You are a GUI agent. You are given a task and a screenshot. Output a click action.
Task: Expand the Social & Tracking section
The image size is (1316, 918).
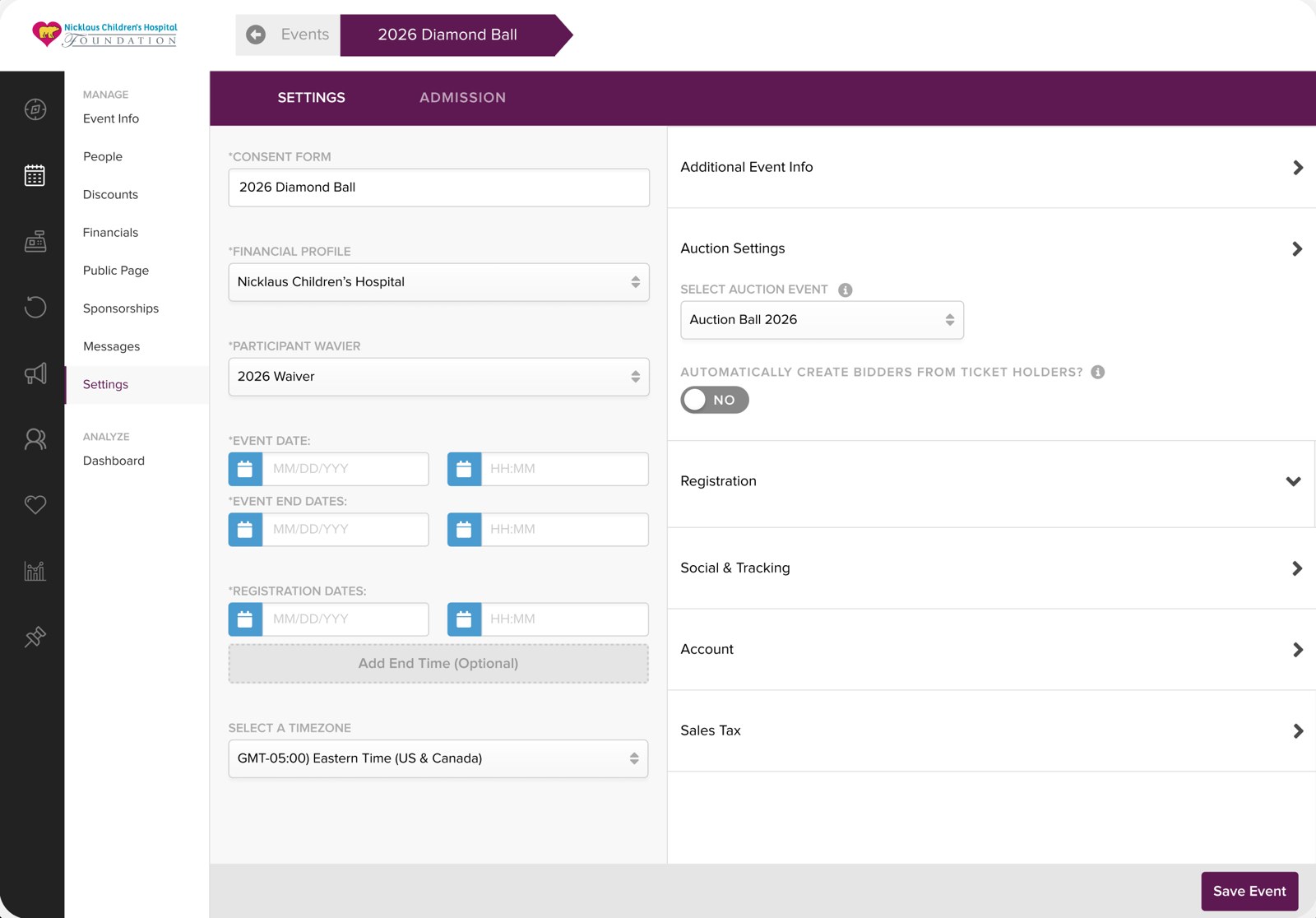click(991, 568)
